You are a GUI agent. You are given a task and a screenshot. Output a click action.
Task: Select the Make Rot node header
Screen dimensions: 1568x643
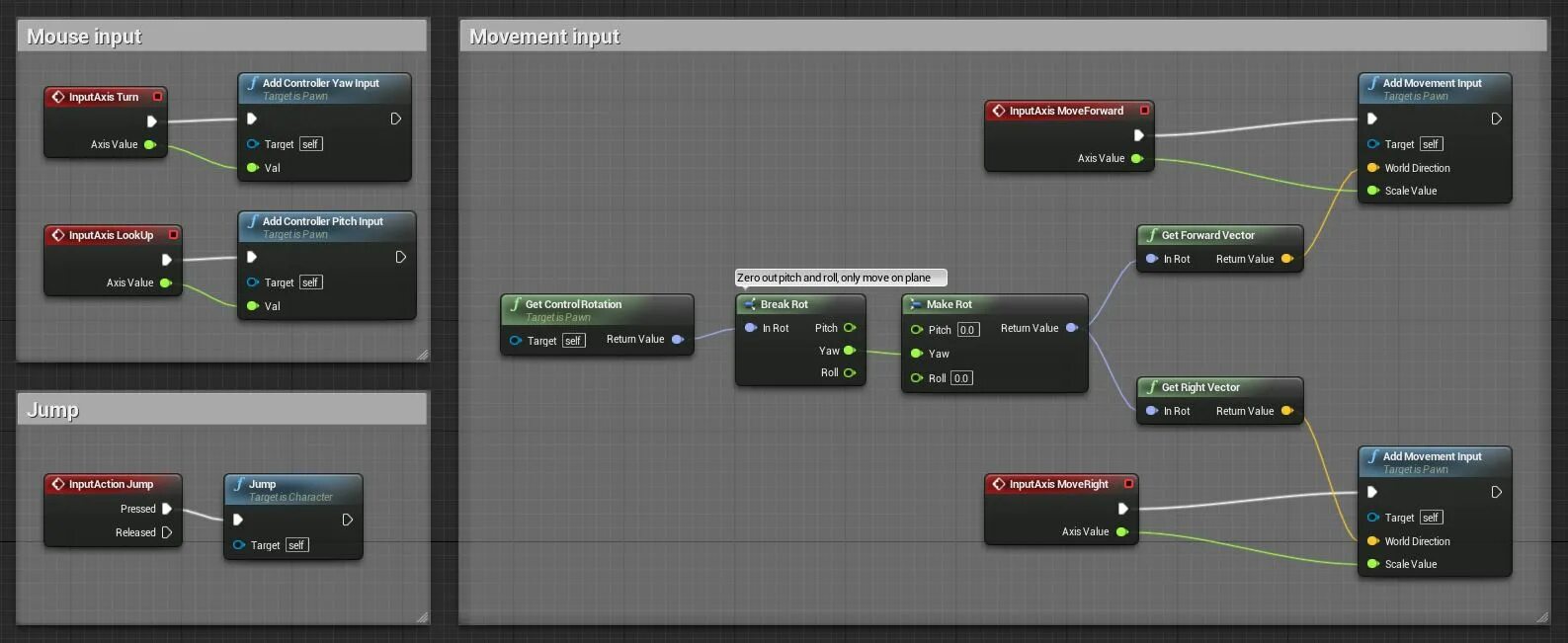[x=995, y=304]
